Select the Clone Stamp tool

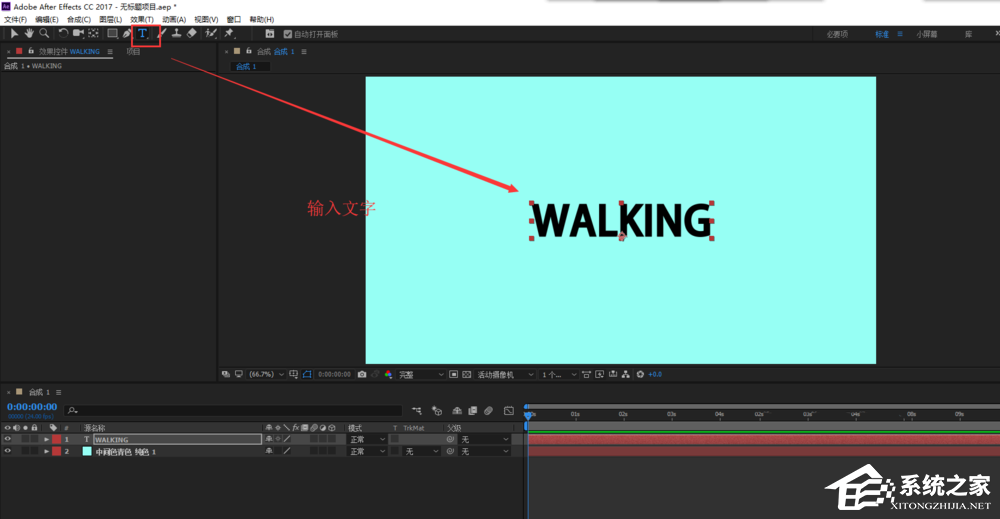pos(176,33)
